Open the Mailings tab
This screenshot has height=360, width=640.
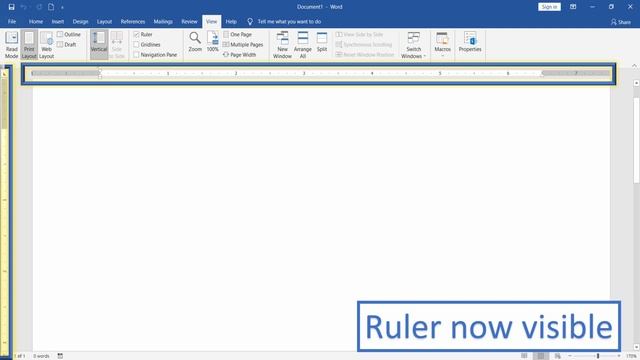pyautogui.click(x=163, y=22)
